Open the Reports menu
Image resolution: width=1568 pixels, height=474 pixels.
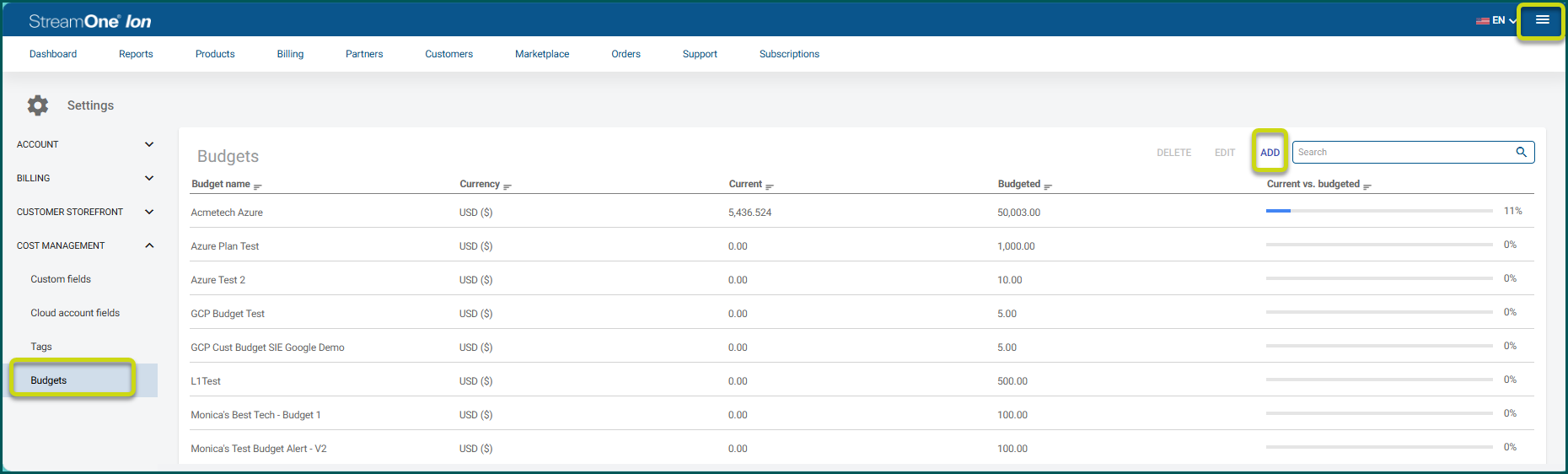click(x=136, y=54)
